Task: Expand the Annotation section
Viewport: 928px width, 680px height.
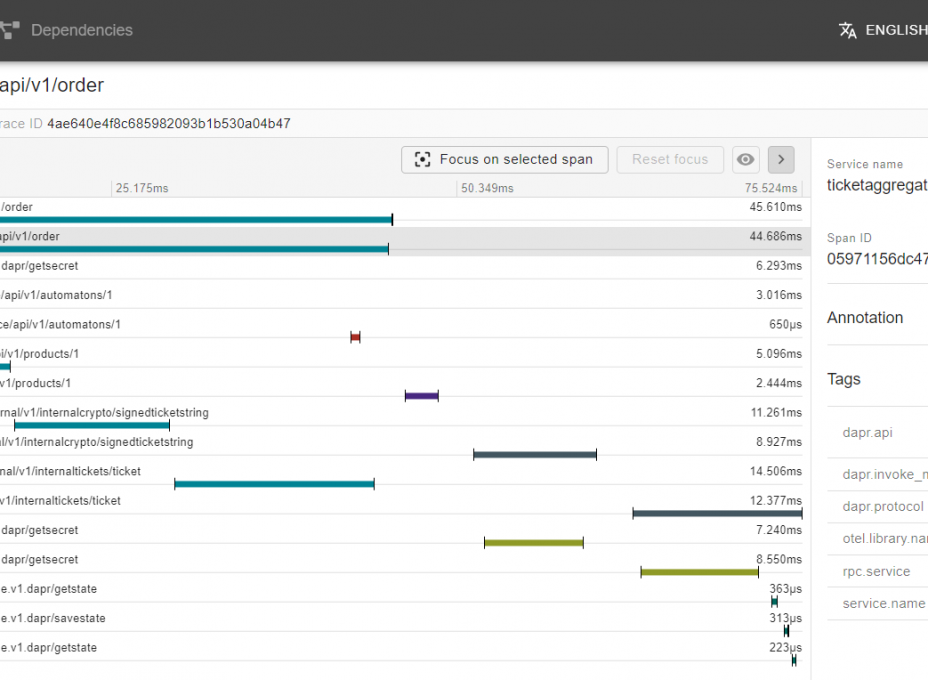Action: click(866, 317)
